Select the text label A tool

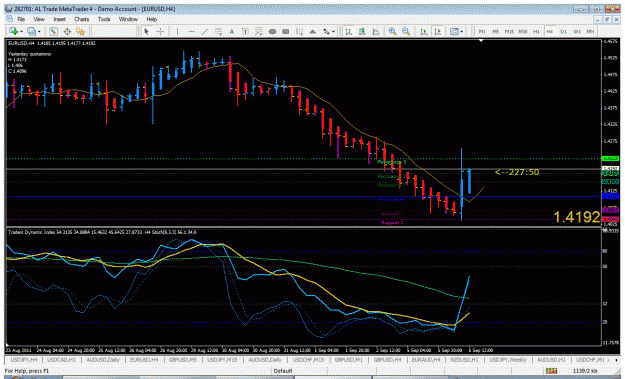pyautogui.click(x=232, y=31)
